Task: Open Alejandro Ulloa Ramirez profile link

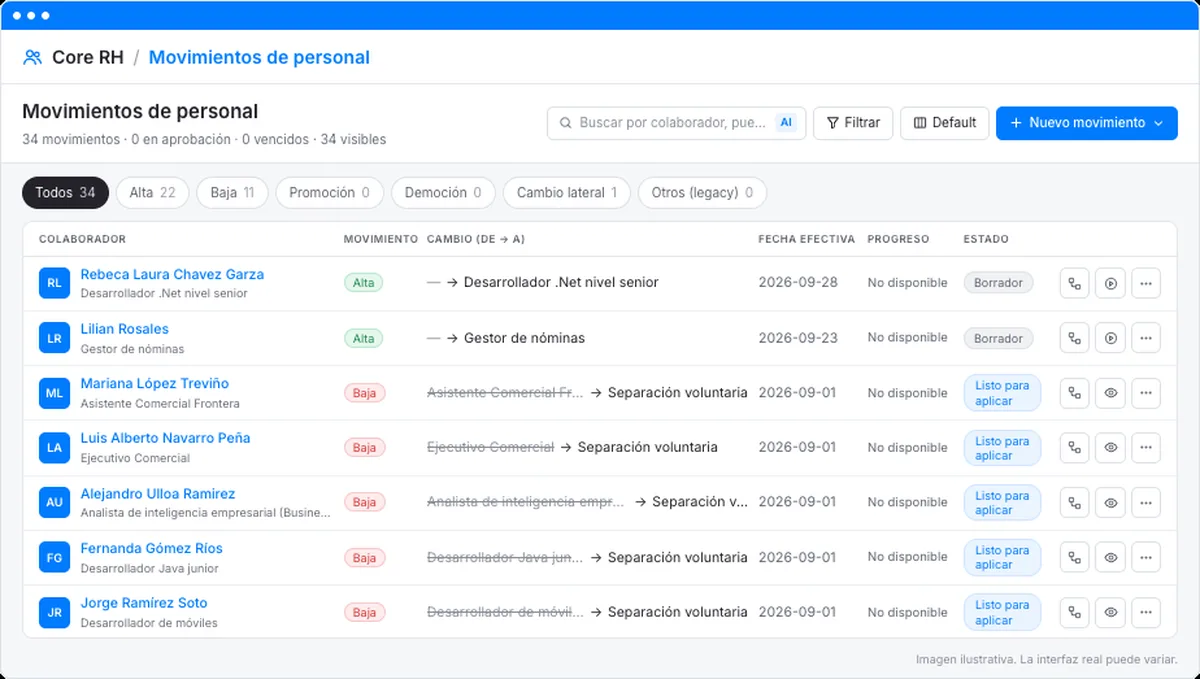Action: (157, 494)
